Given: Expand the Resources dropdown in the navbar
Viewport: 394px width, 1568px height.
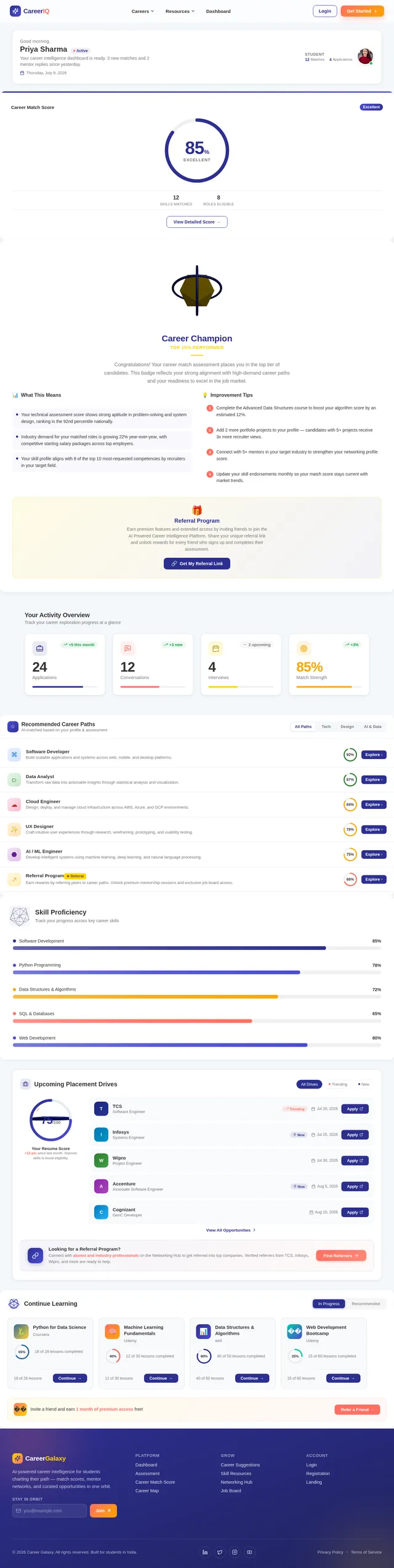Looking at the screenshot, I should [180, 11].
